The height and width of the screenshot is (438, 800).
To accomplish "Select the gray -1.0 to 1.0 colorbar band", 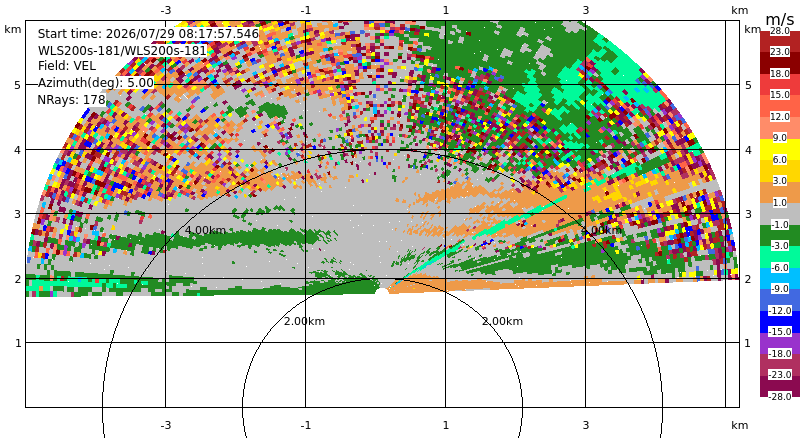I will 780,213.
